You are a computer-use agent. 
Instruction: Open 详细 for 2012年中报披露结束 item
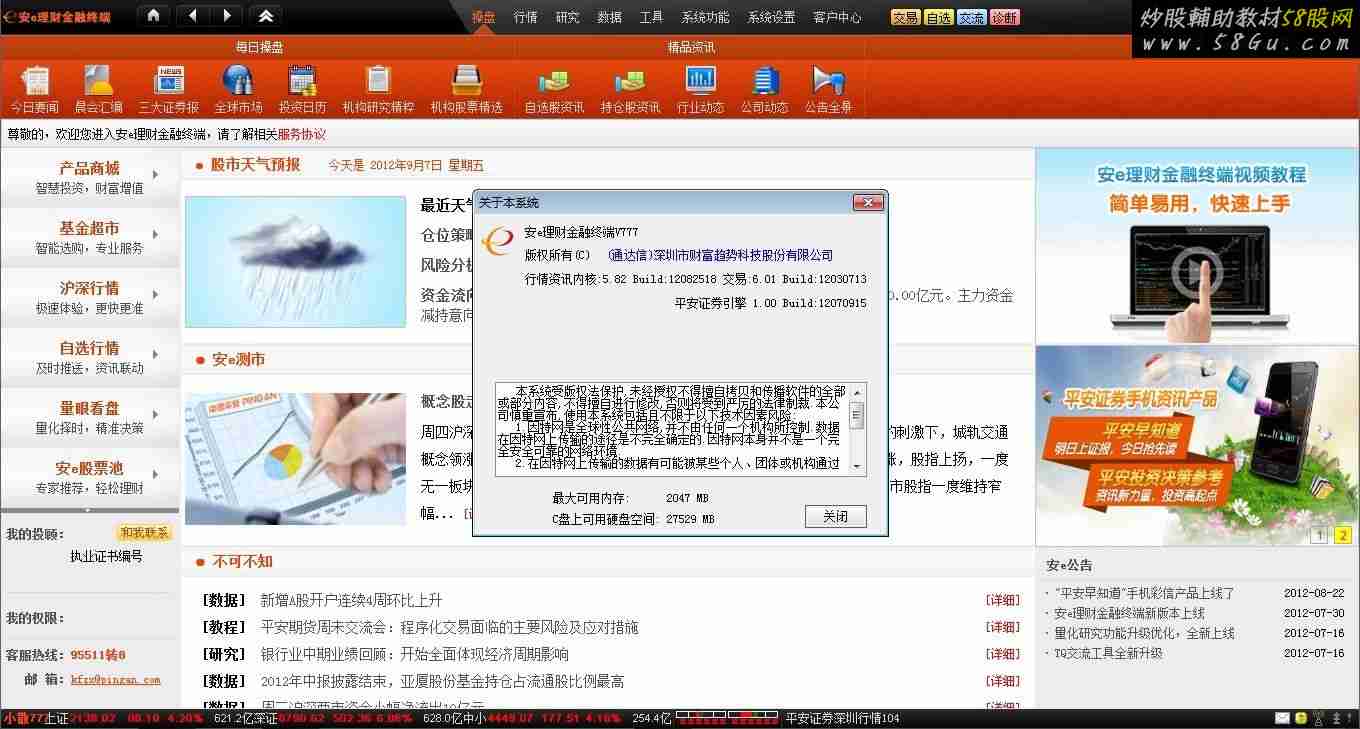point(1002,681)
